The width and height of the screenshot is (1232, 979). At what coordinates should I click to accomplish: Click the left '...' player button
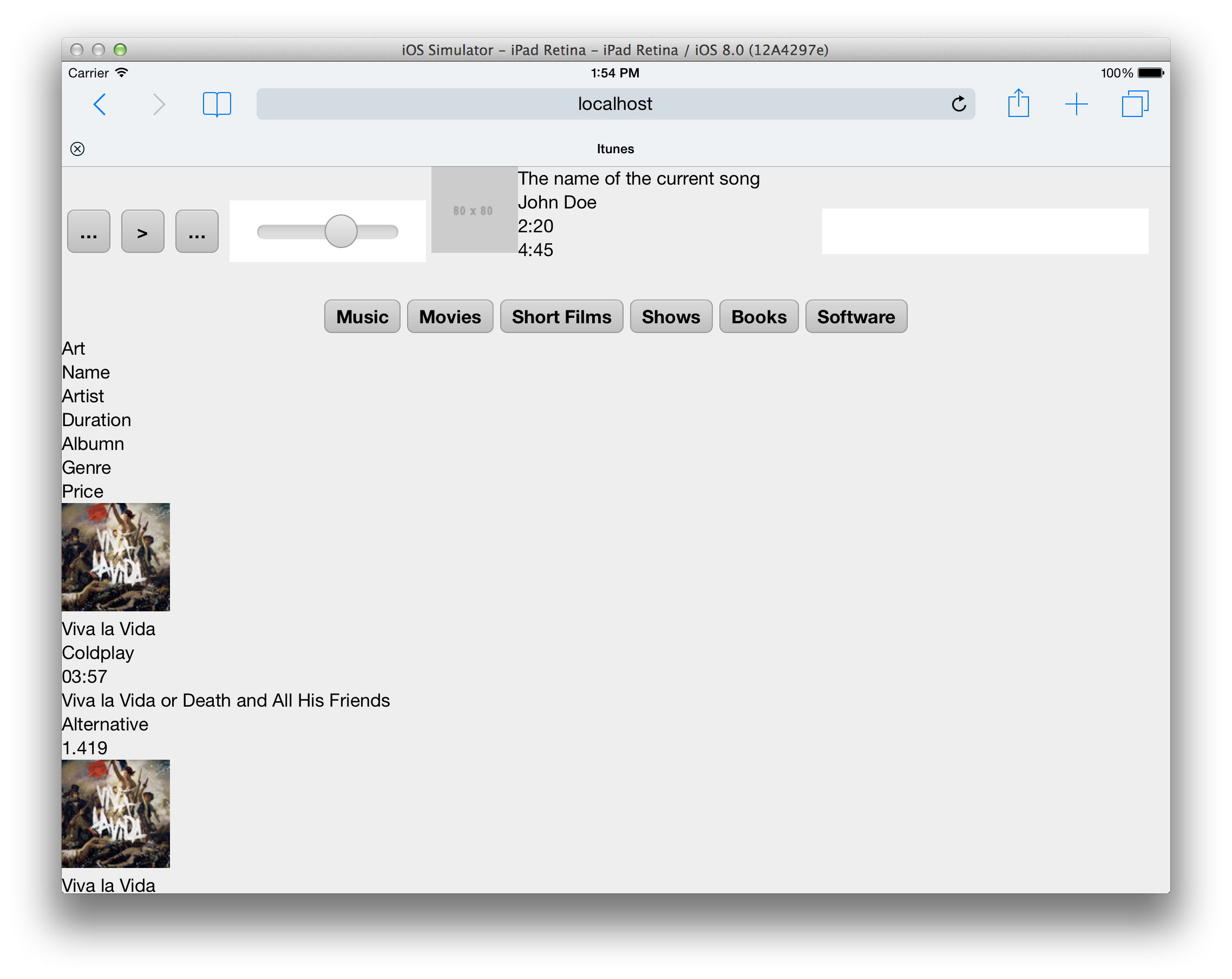point(89,231)
